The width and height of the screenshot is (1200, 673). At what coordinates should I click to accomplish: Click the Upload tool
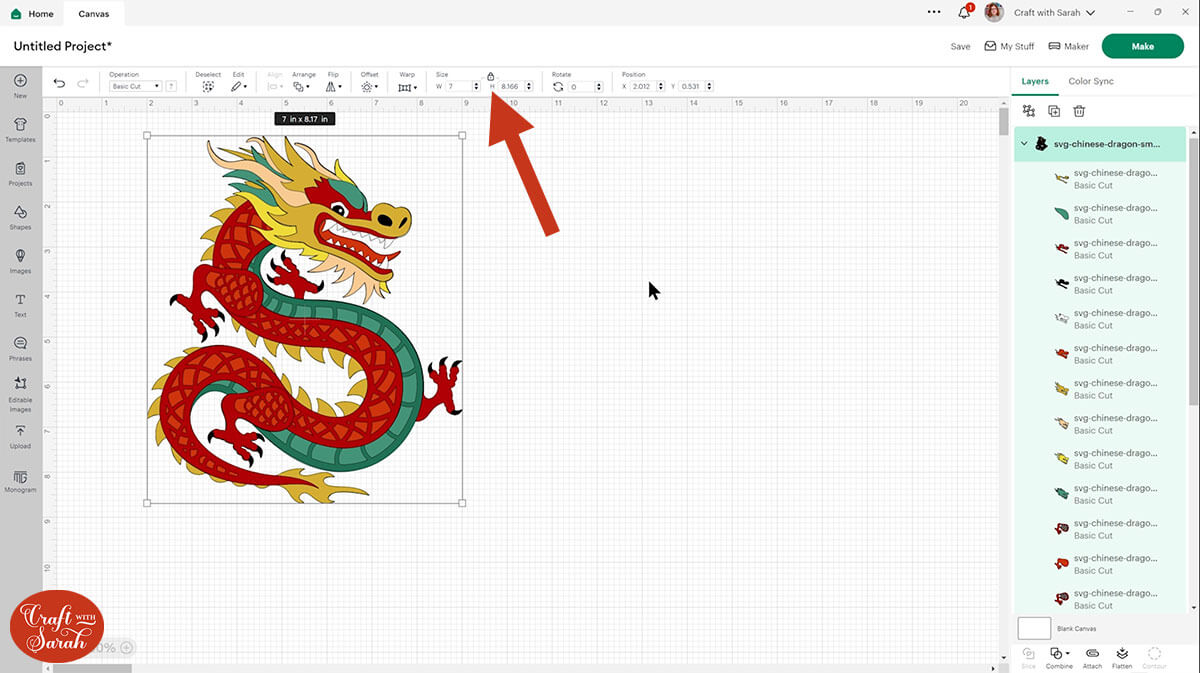(x=20, y=436)
